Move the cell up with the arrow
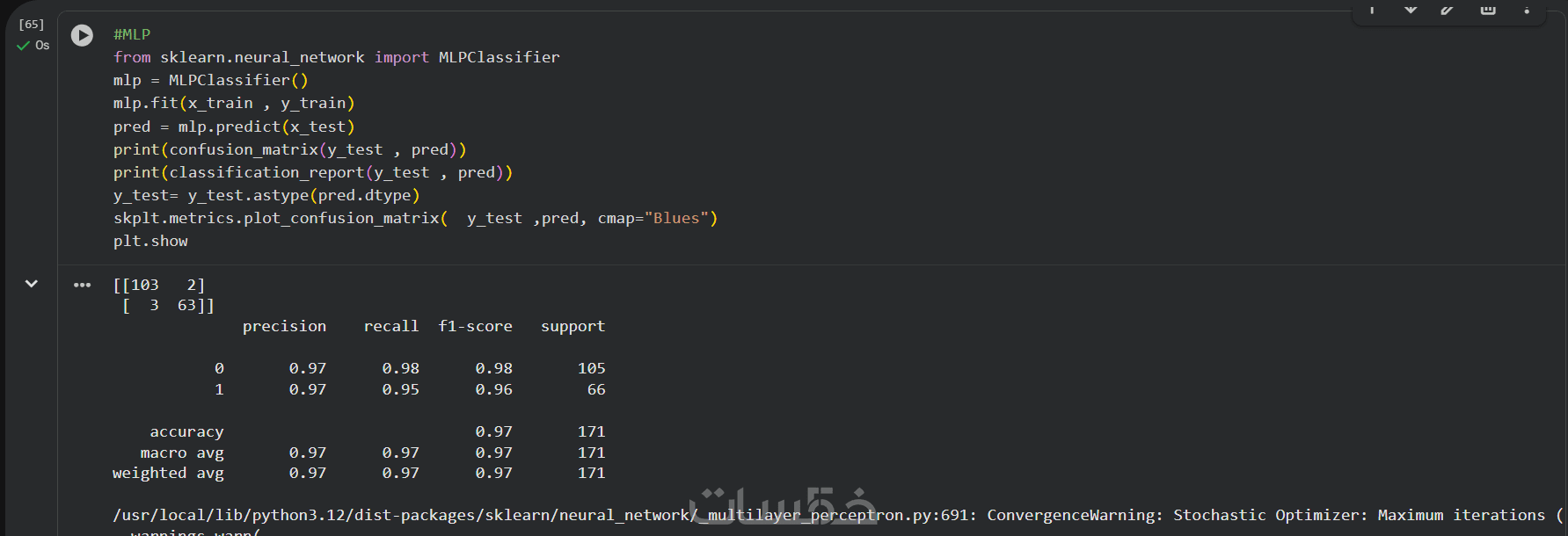 pos(1372,10)
